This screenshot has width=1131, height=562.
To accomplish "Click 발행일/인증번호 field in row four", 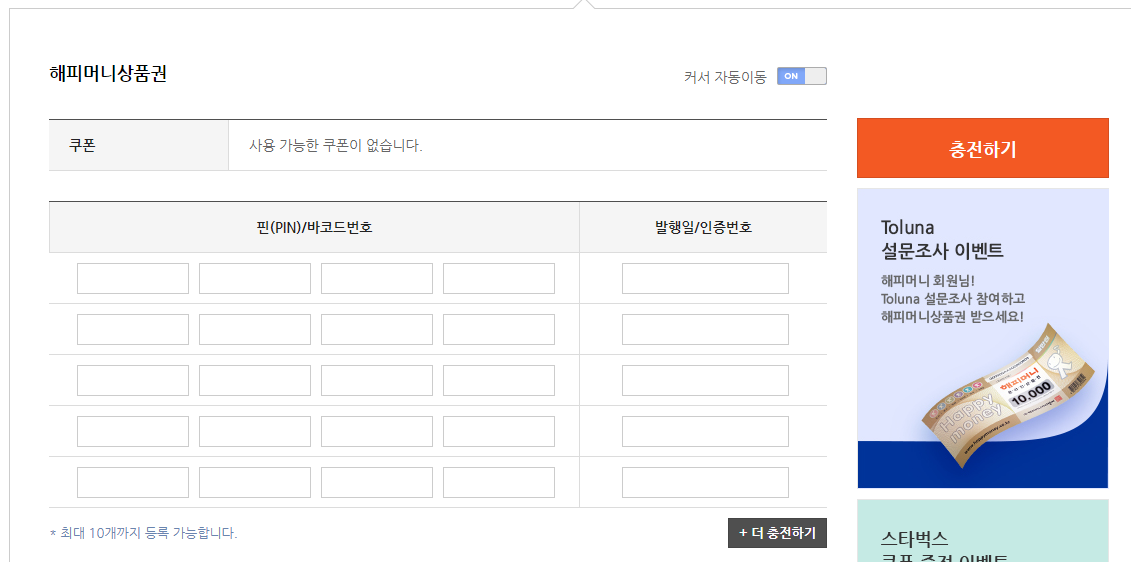I will [x=705, y=431].
